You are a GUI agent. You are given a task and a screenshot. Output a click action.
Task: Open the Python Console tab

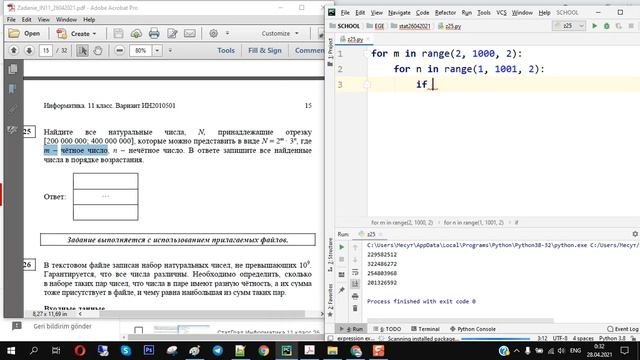coord(473,329)
